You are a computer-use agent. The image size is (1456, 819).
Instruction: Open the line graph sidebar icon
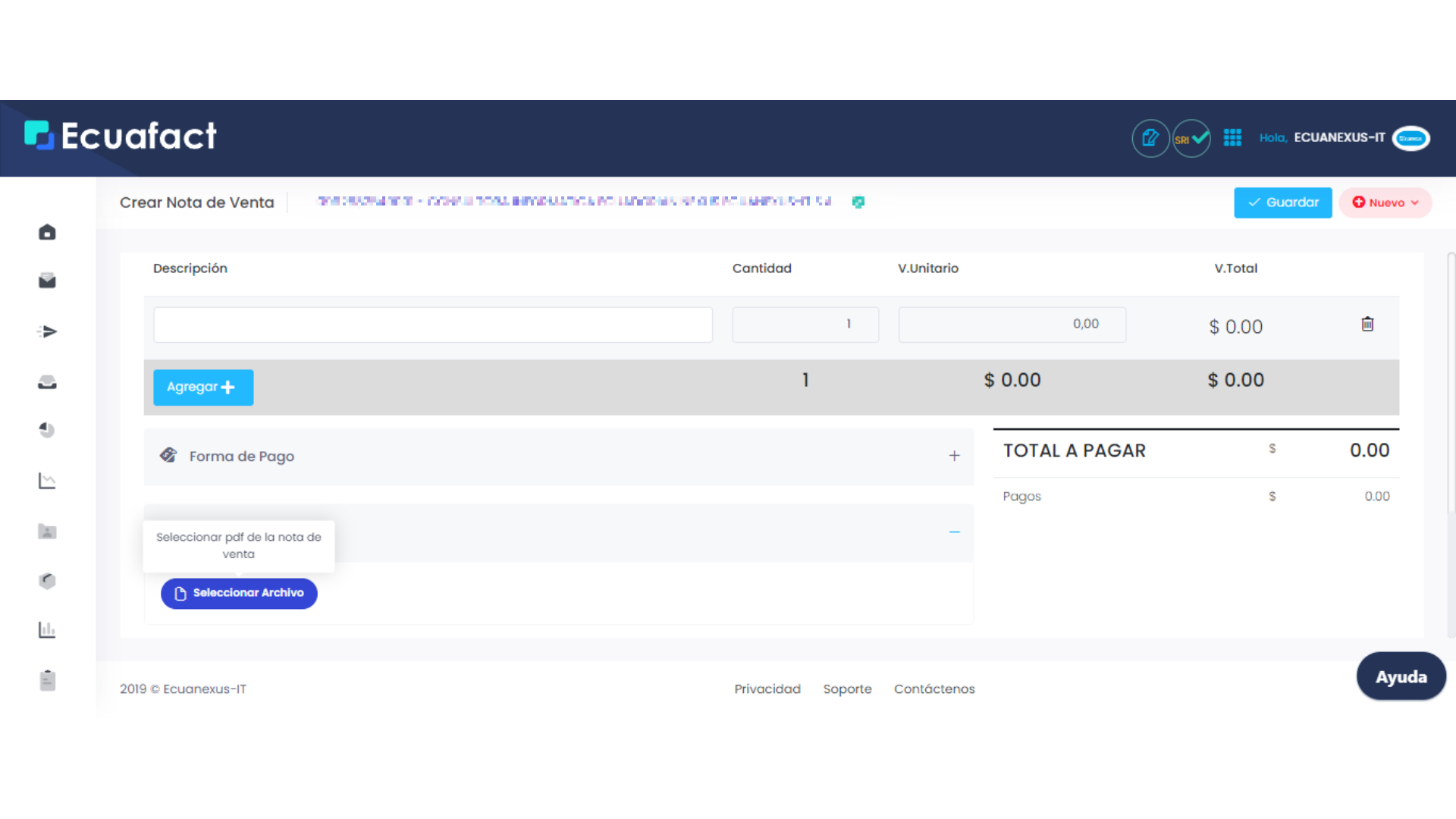tap(47, 481)
